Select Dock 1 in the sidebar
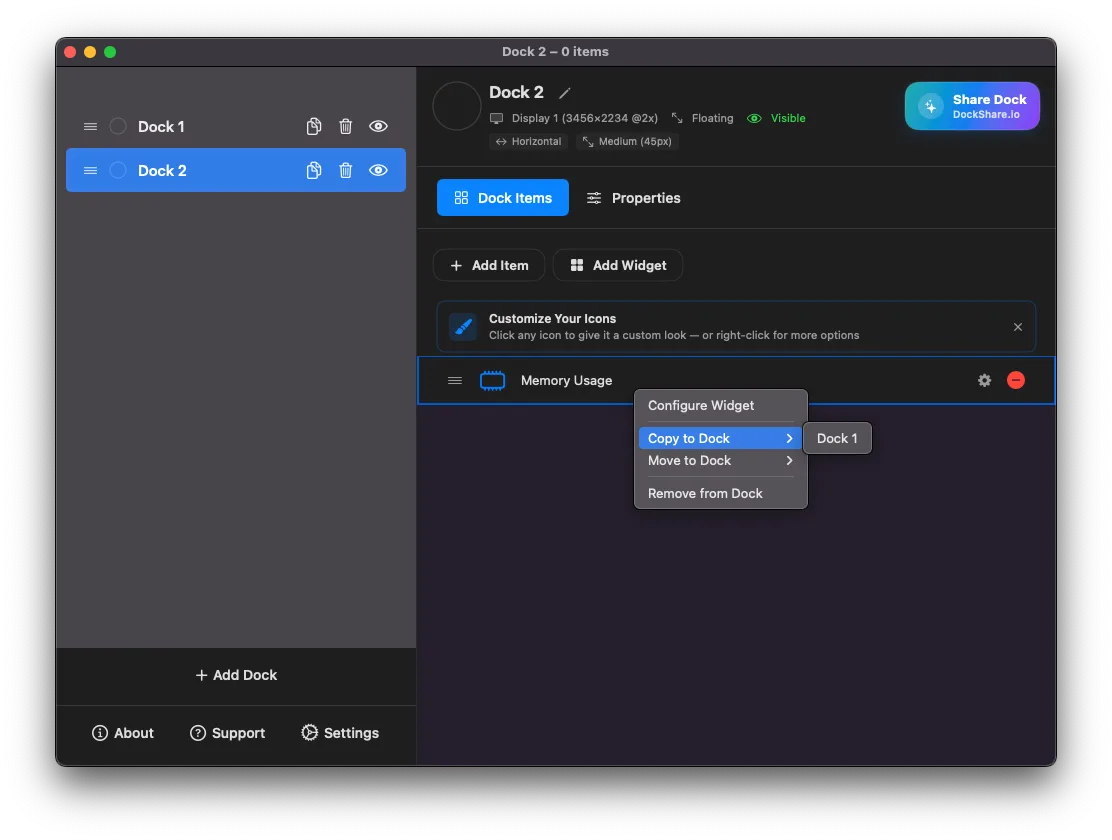 point(235,126)
